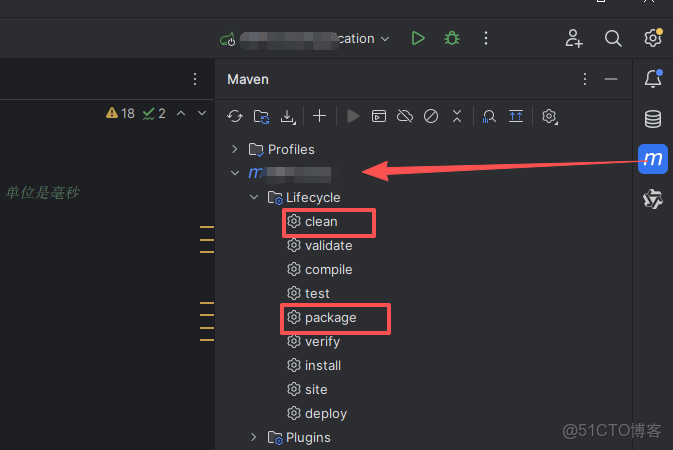This screenshot has height=450, width=673.
Task: Open editor tab options menu
Action: (195, 79)
